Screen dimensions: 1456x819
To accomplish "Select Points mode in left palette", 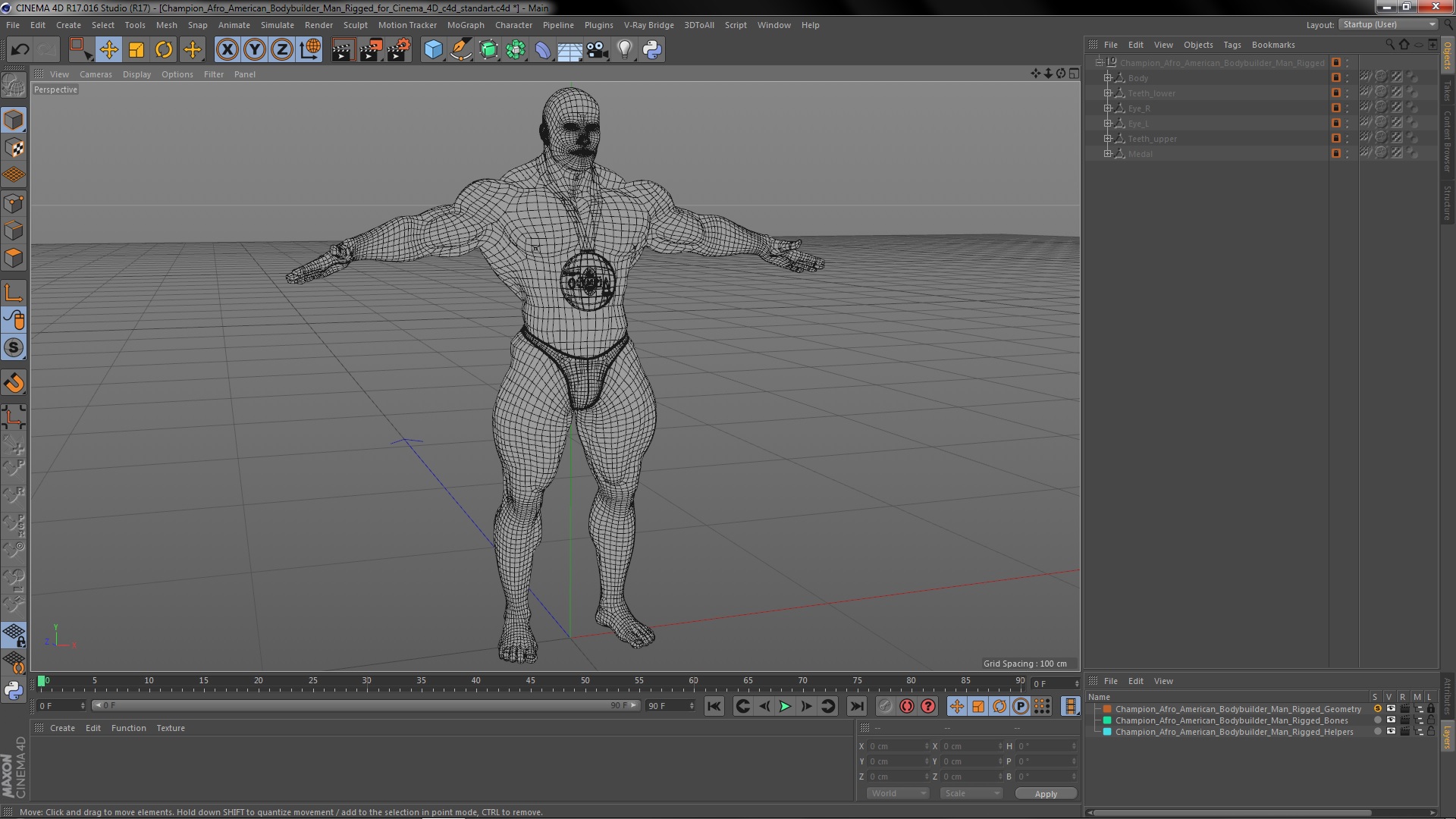I will [x=14, y=203].
